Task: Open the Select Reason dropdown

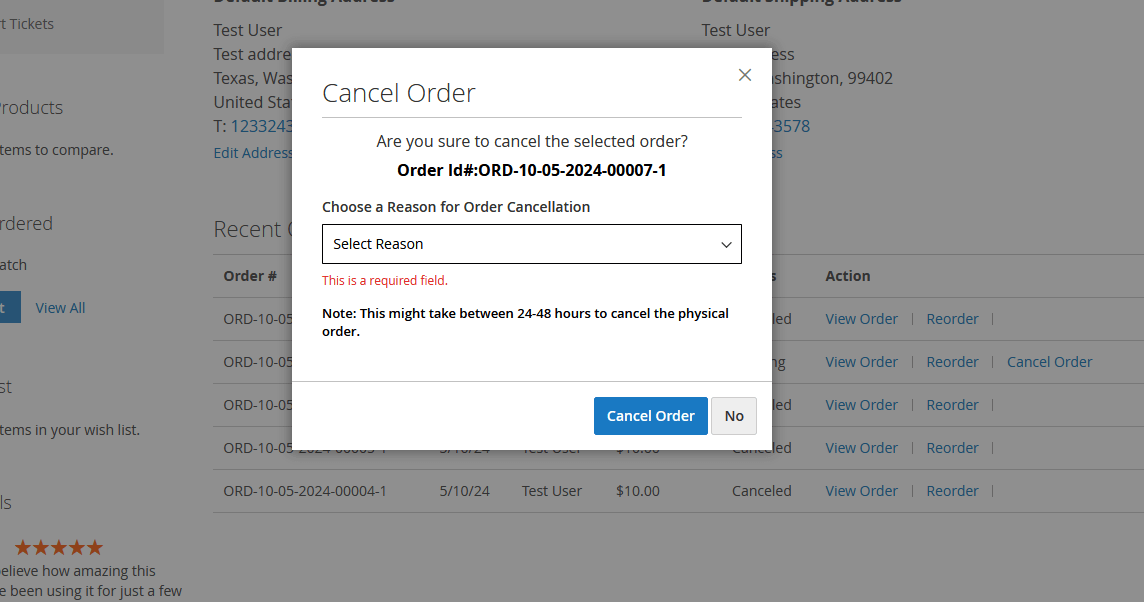Action: [x=531, y=244]
